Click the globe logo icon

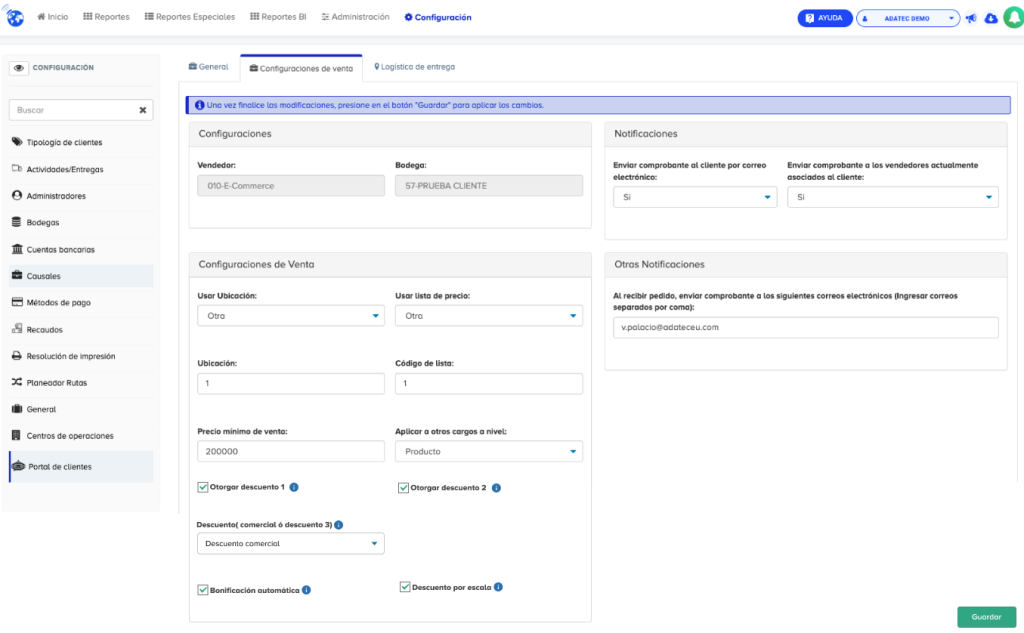14,16
